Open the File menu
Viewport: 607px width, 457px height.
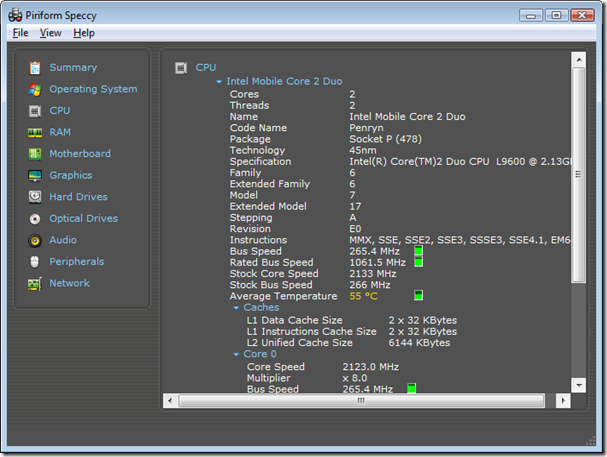coord(21,33)
